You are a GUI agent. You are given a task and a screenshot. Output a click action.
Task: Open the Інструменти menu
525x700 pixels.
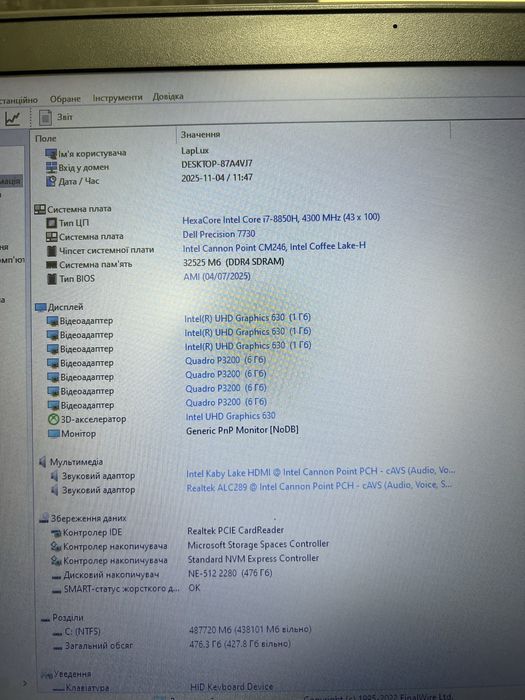(117, 97)
